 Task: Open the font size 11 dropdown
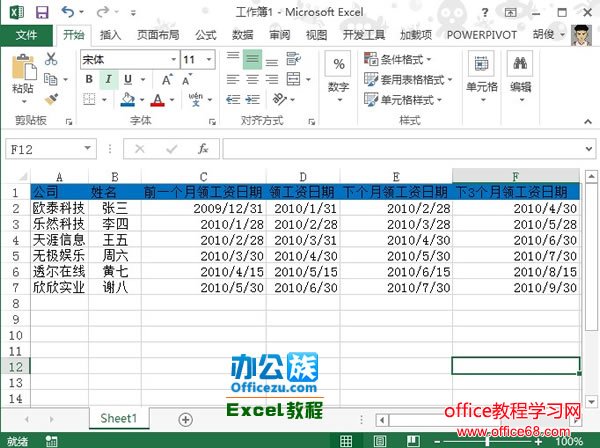(x=209, y=59)
